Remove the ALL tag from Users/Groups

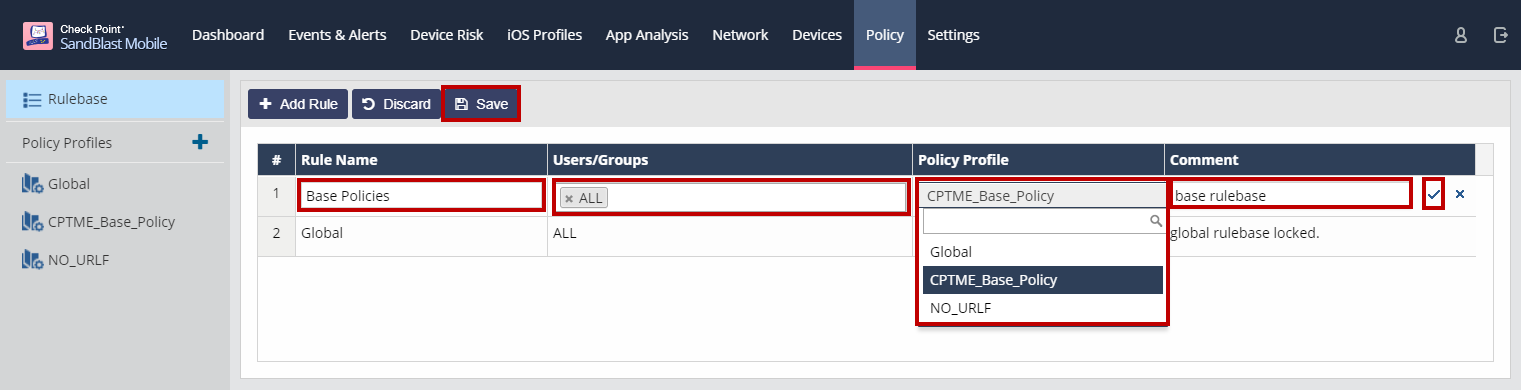coord(569,198)
